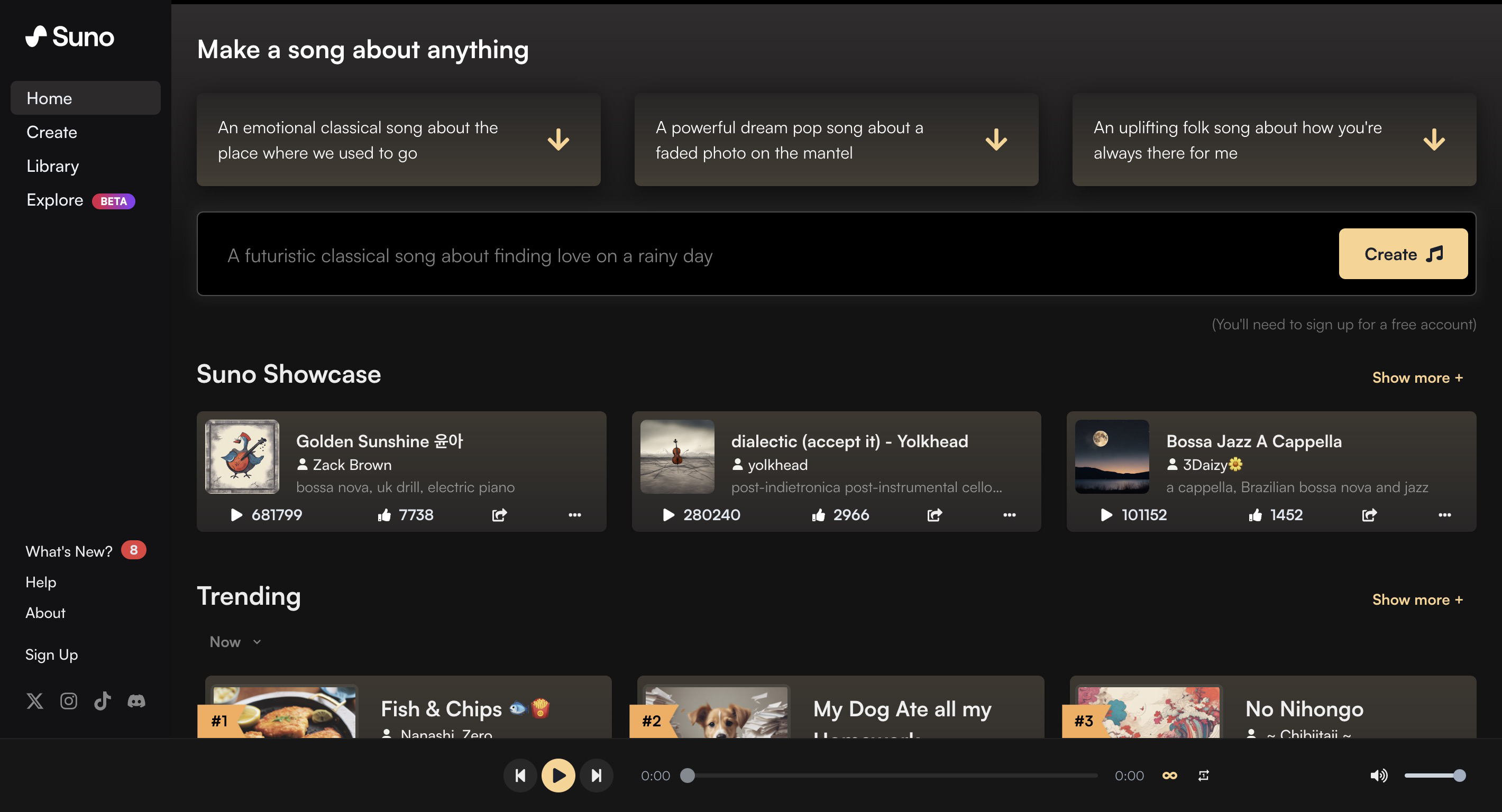Play the Bossa Jazz A Cappella song
1502x812 pixels.
click(x=1106, y=515)
